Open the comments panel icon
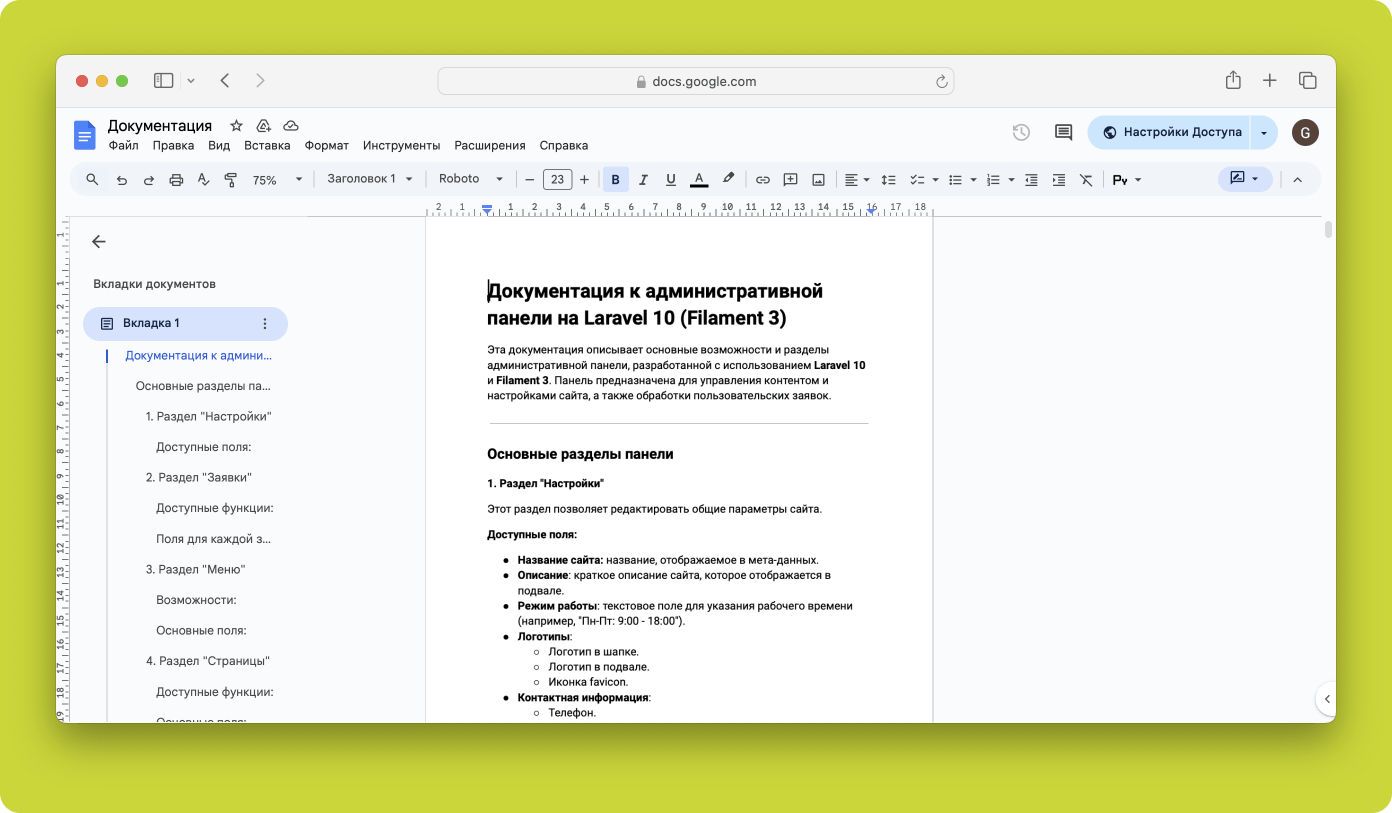The width and height of the screenshot is (1392, 813). (x=1064, y=132)
